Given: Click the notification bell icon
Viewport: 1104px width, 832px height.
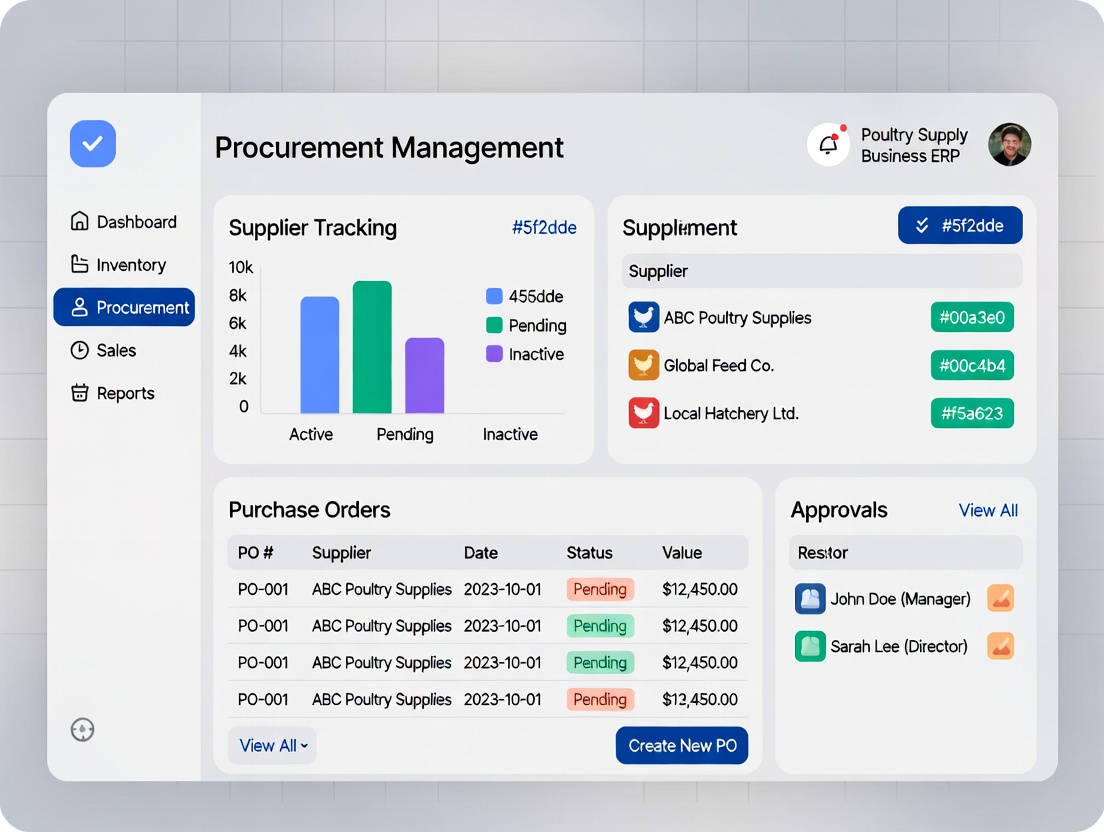Looking at the screenshot, I should [x=828, y=145].
